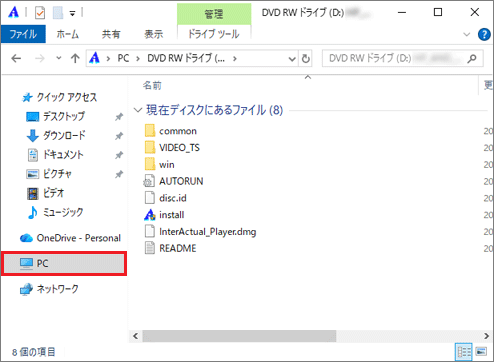
Task: Select the install application file
Action: pyautogui.click(x=164, y=215)
